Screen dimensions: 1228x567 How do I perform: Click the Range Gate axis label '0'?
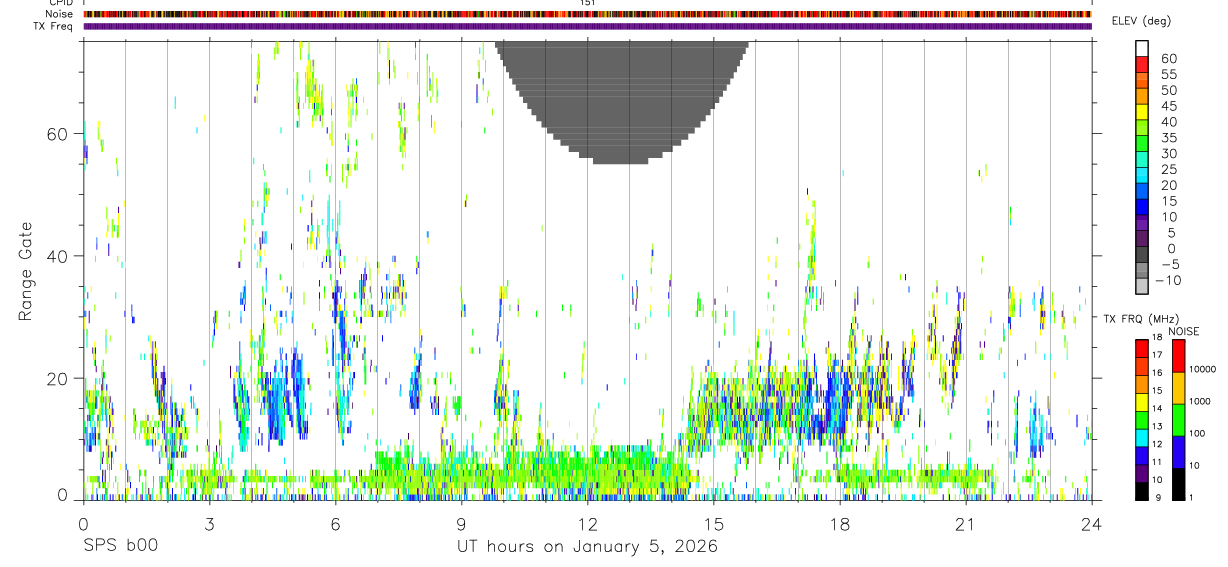click(x=63, y=496)
